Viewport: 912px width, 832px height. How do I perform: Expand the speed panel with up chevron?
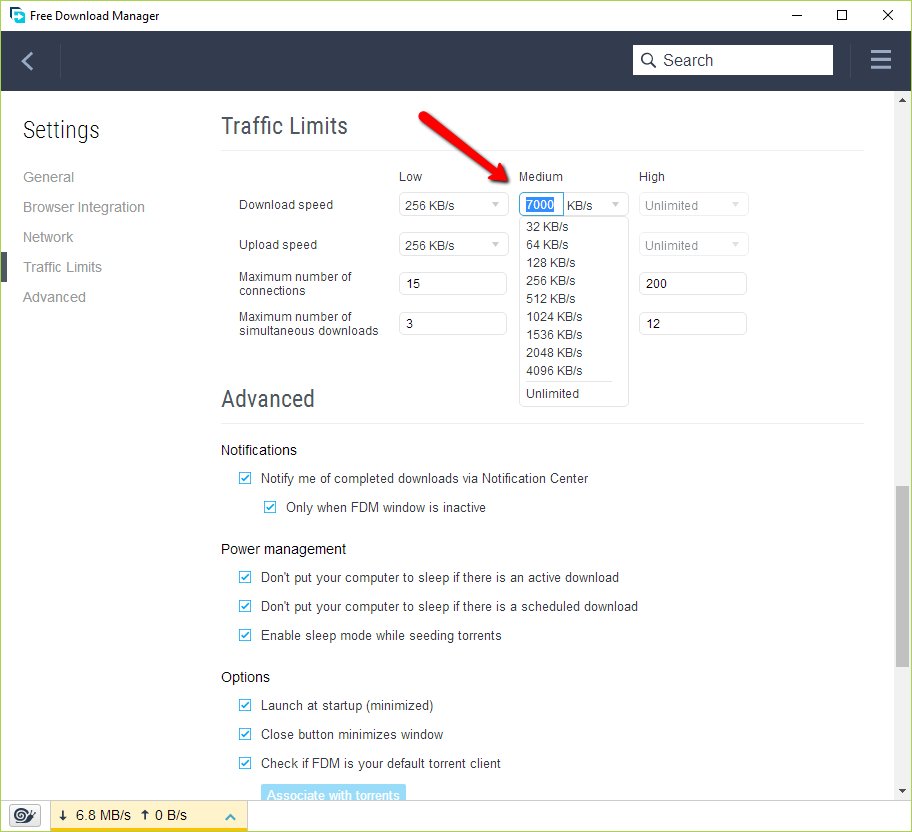[x=230, y=817]
